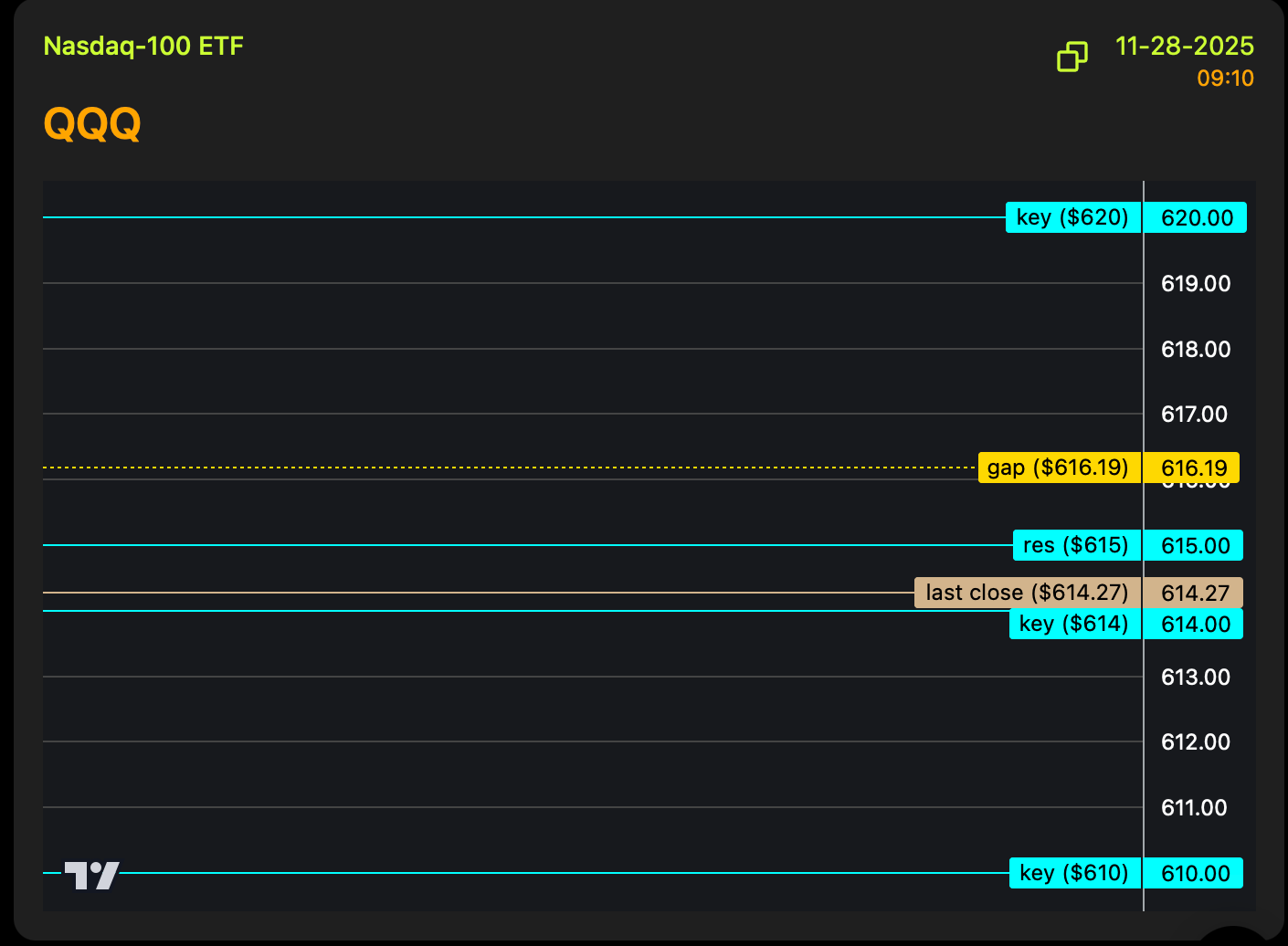This screenshot has width=1288, height=946.
Task: Click the 09:10 timestamp
Action: (x=1225, y=79)
